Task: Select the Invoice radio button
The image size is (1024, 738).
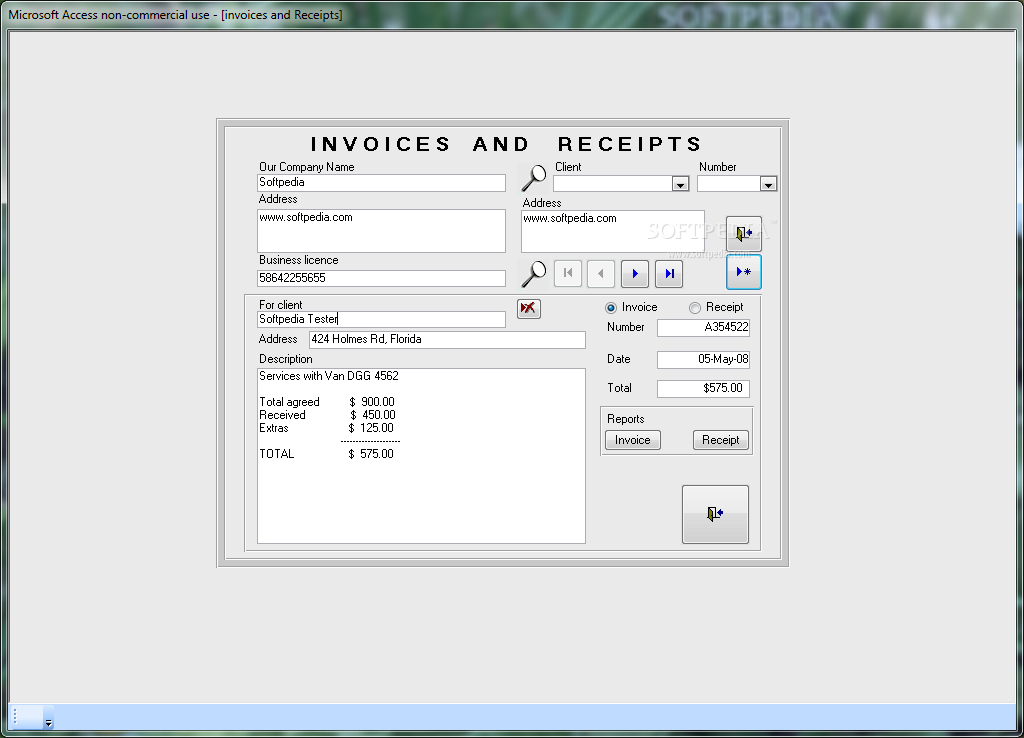Action: [611, 308]
